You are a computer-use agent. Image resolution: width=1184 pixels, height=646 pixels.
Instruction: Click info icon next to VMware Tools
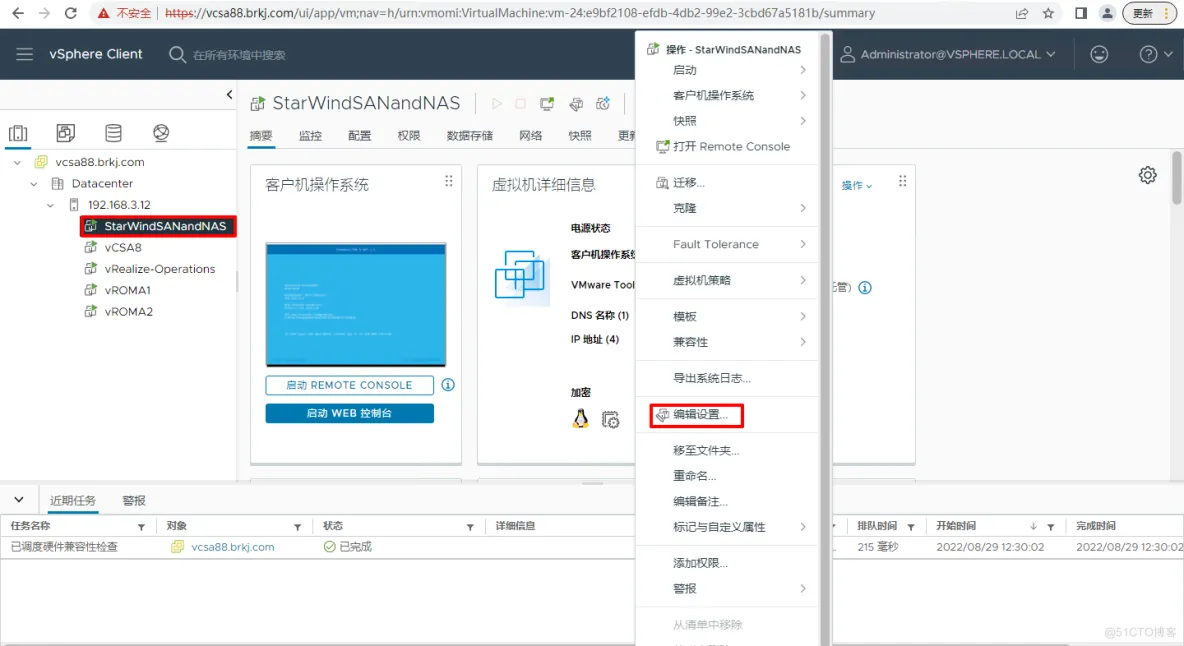[865, 288]
